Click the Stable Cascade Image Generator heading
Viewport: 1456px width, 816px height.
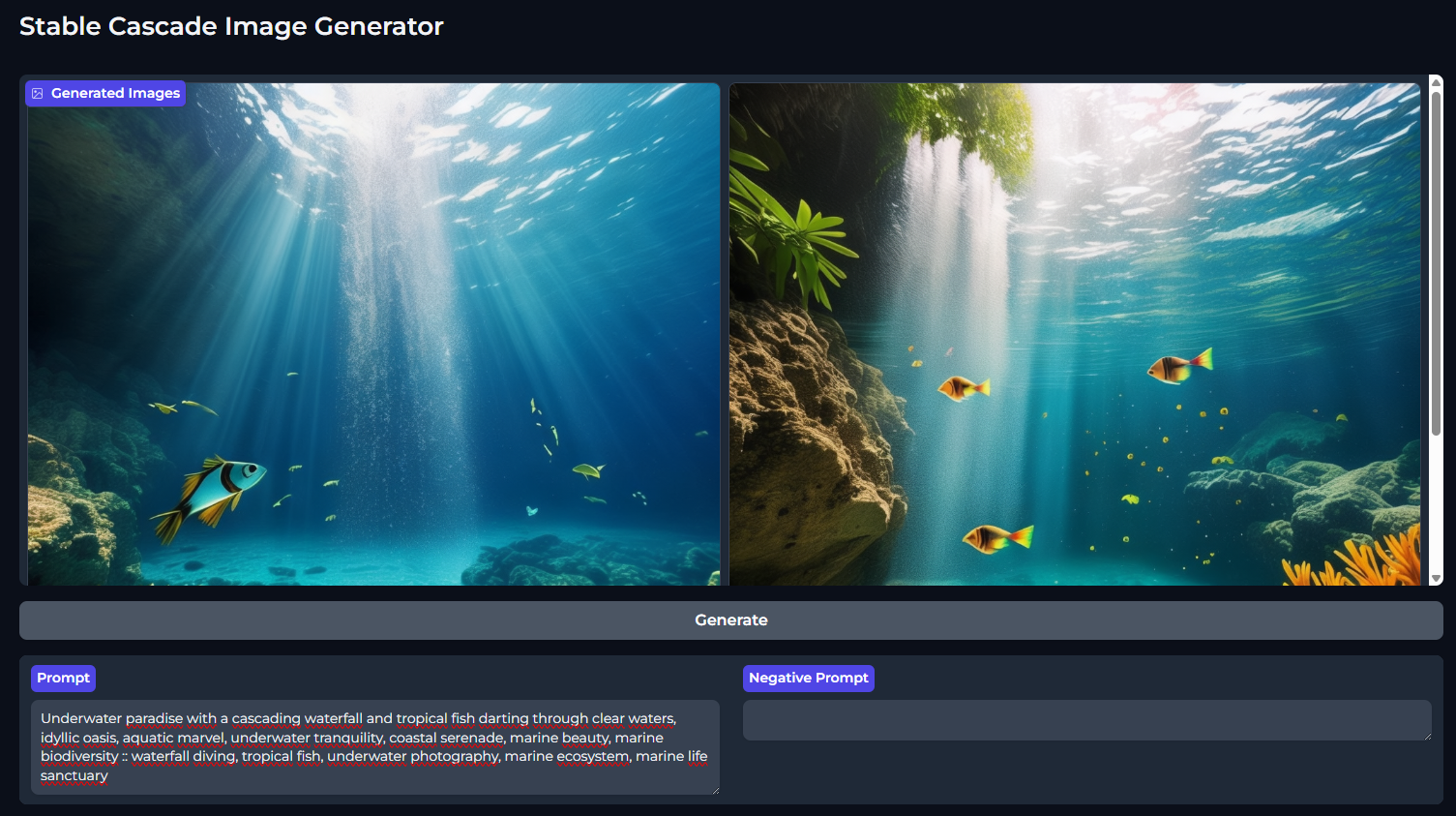pyautogui.click(x=231, y=26)
